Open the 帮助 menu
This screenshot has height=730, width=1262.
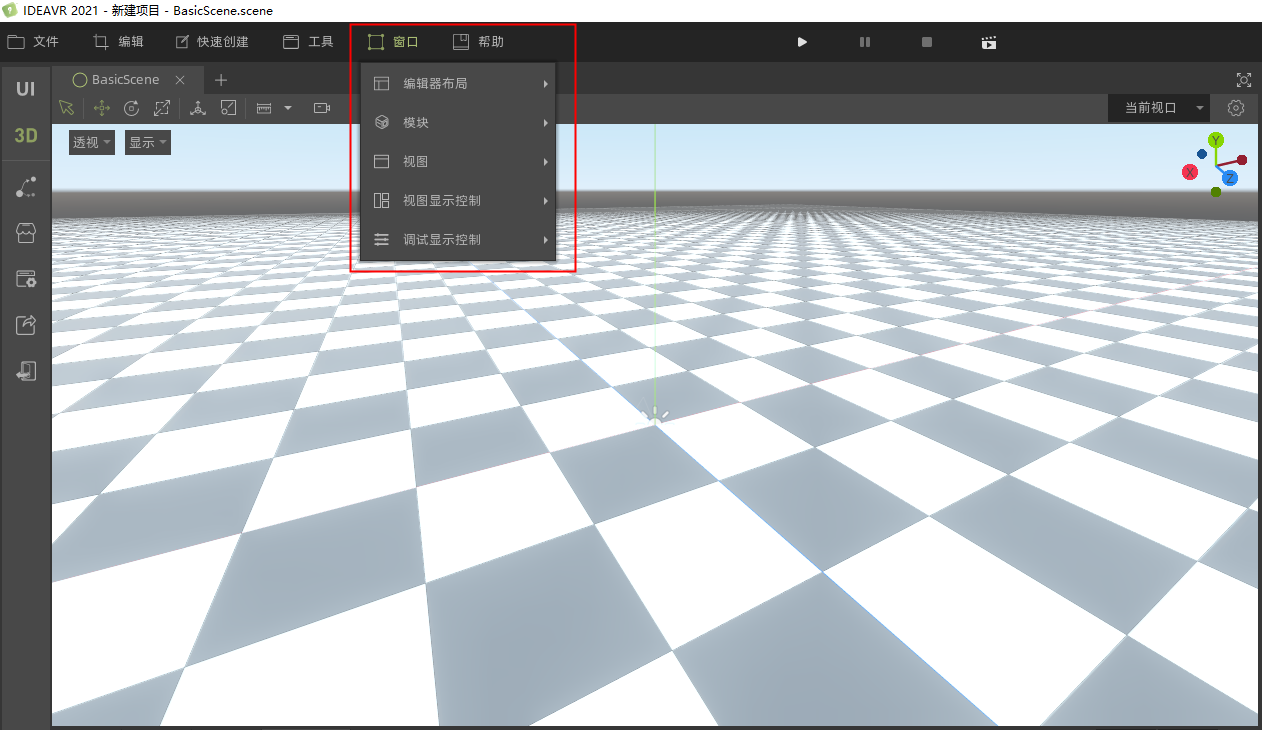478,42
